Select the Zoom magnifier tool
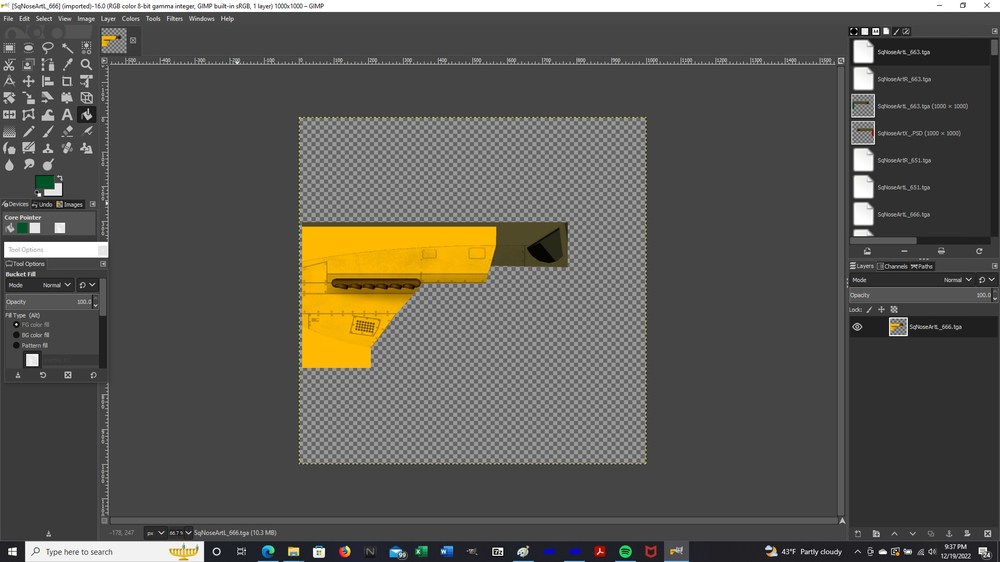The image size is (1000, 562). click(x=86, y=64)
